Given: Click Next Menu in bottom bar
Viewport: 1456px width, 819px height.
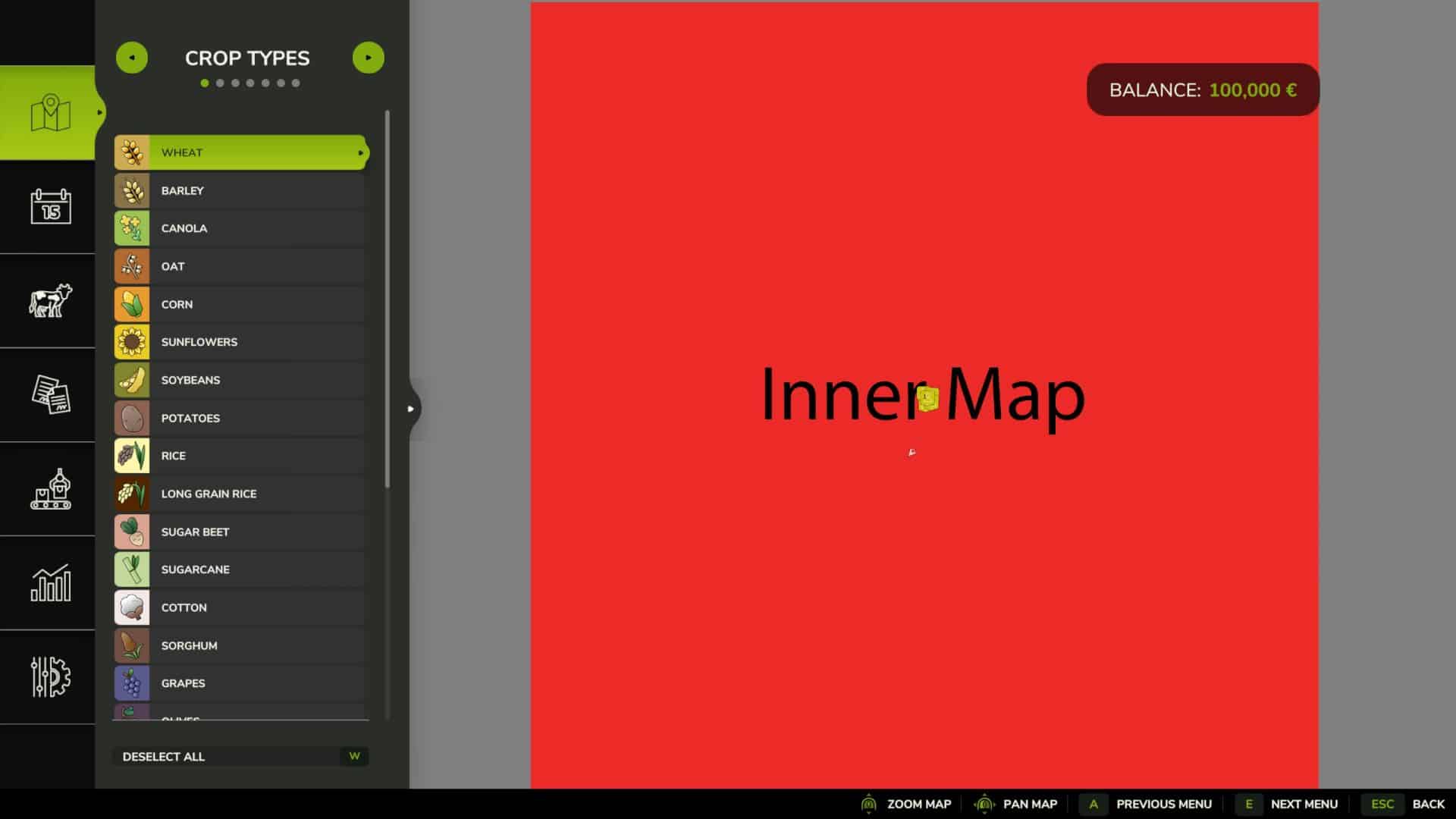Looking at the screenshot, I should pos(1303,804).
